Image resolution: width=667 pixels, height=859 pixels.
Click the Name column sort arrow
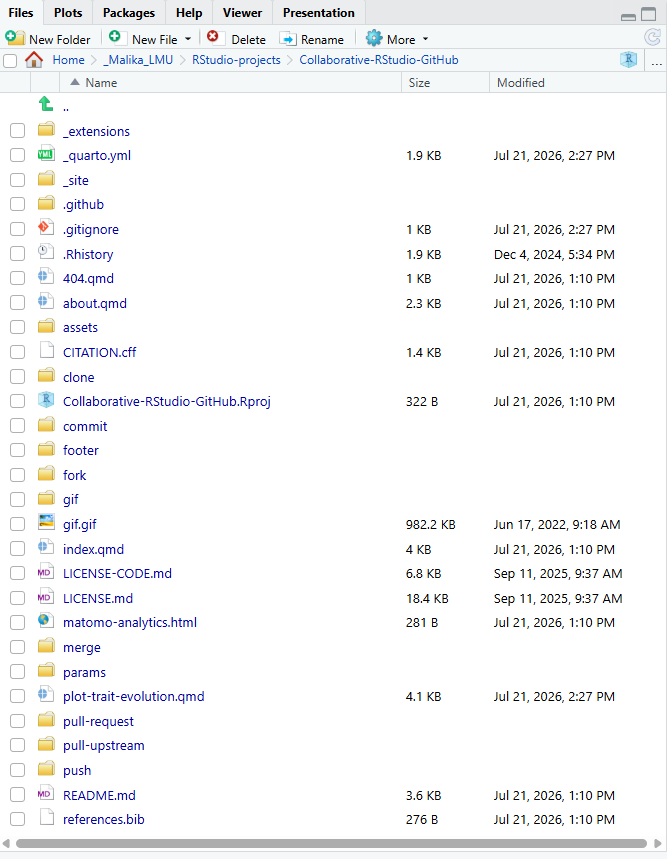click(x=75, y=82)
